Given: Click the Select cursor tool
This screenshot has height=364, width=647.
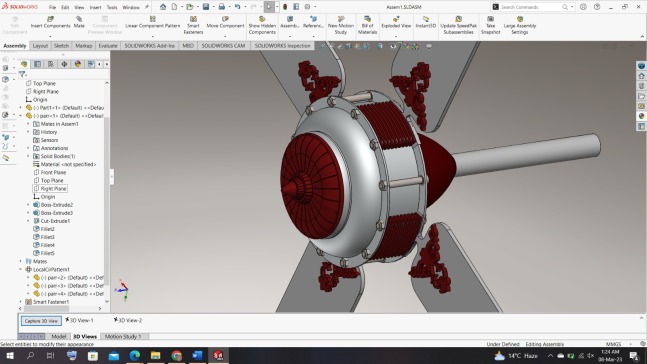Looking at the screenshot, I should click(x=269, y=7).
